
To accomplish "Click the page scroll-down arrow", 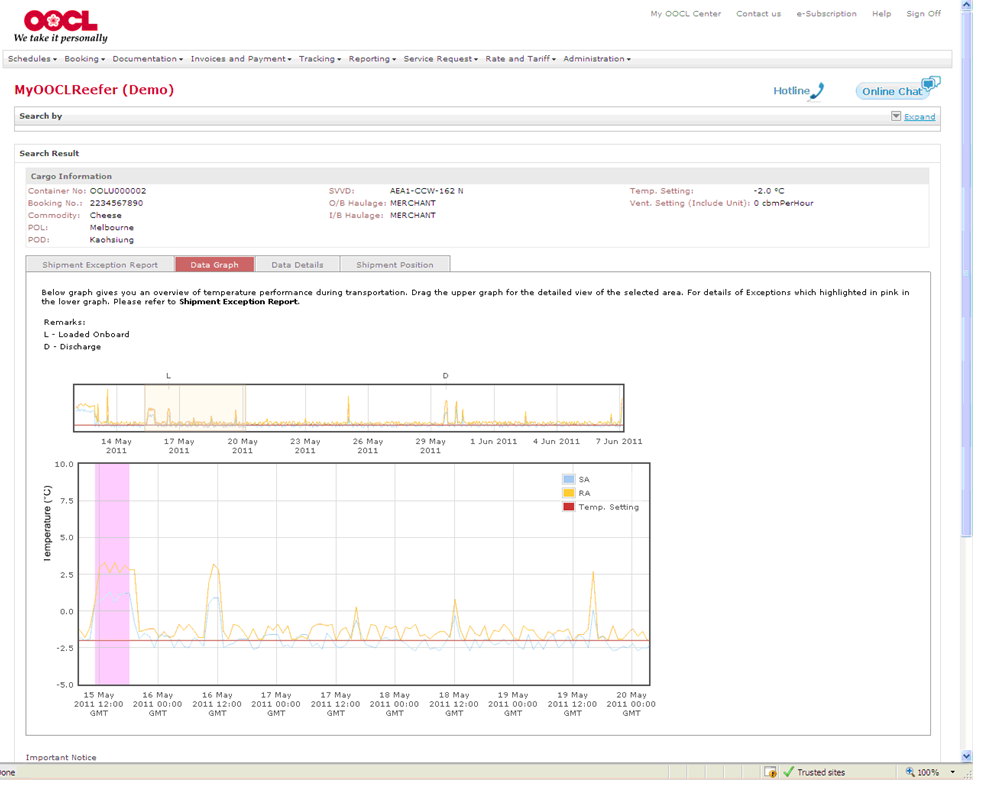I will coord(966,756).
